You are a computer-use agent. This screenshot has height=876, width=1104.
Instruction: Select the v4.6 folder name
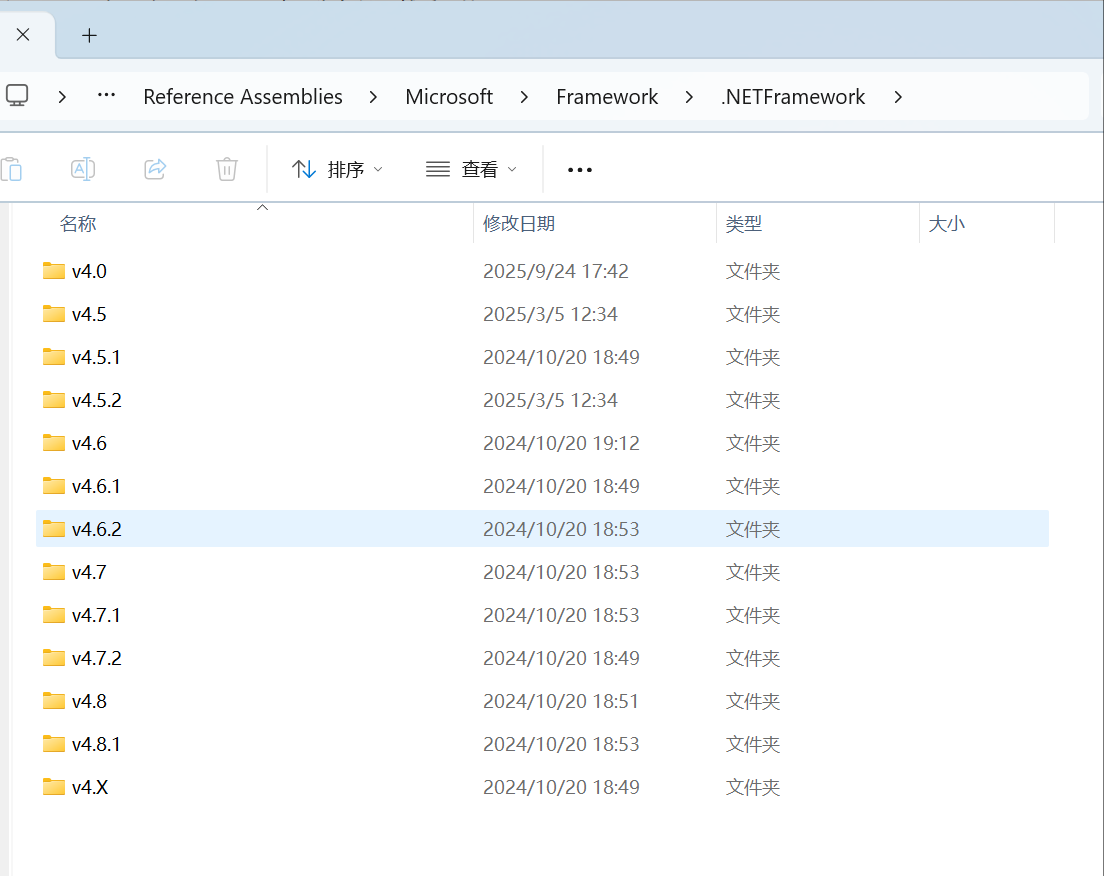(89, 443)
